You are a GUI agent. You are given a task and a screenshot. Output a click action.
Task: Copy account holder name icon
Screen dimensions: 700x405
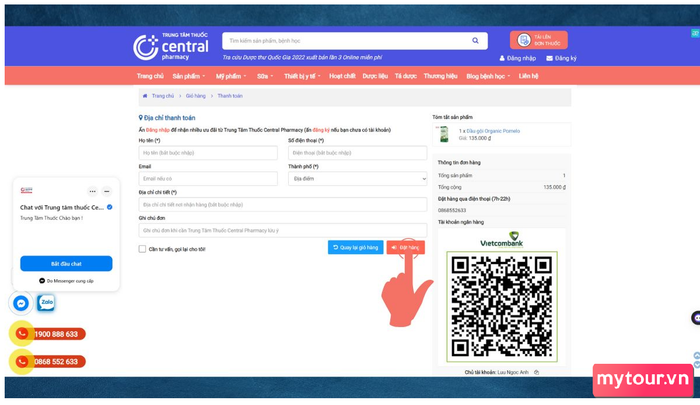pos(536,372)
